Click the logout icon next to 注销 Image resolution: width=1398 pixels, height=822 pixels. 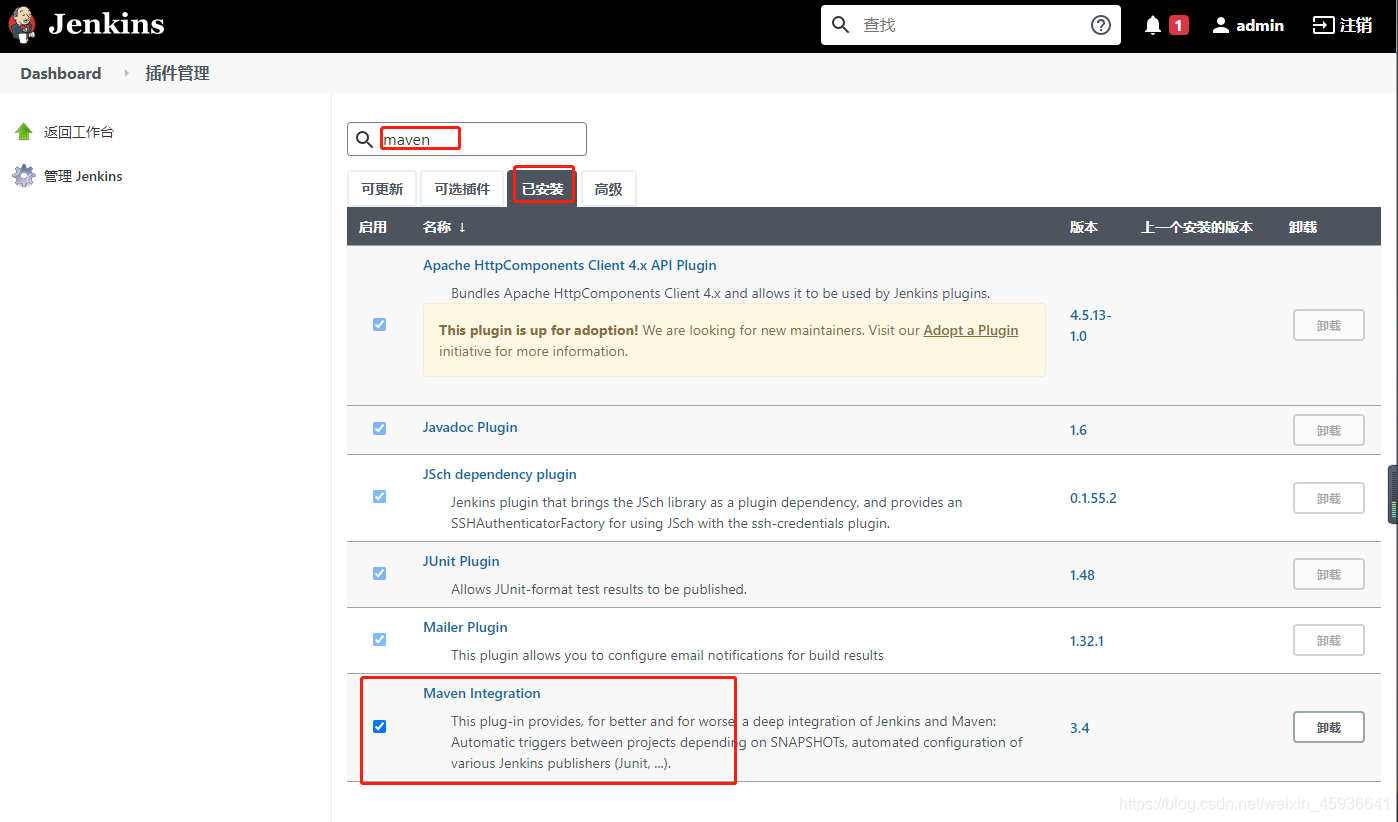(x=1323, y=25)
